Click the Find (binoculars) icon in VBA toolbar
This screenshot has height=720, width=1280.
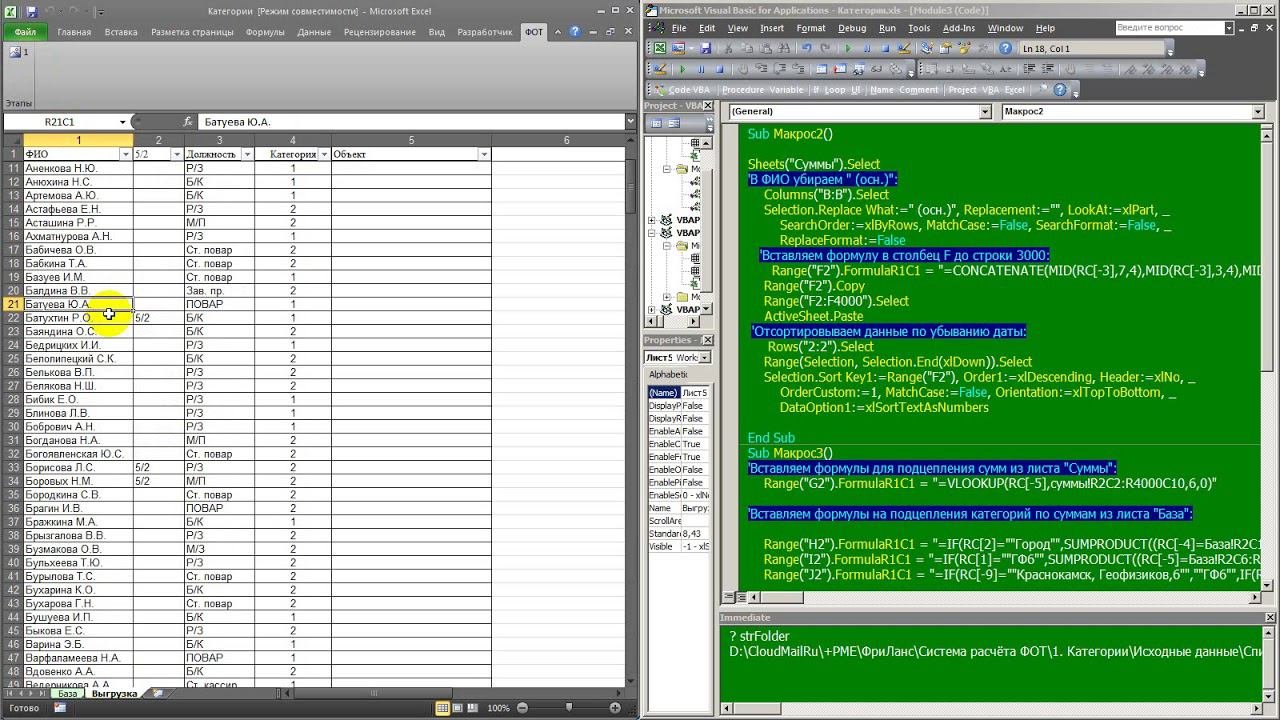pyautogui.click(x=784, y=48)
